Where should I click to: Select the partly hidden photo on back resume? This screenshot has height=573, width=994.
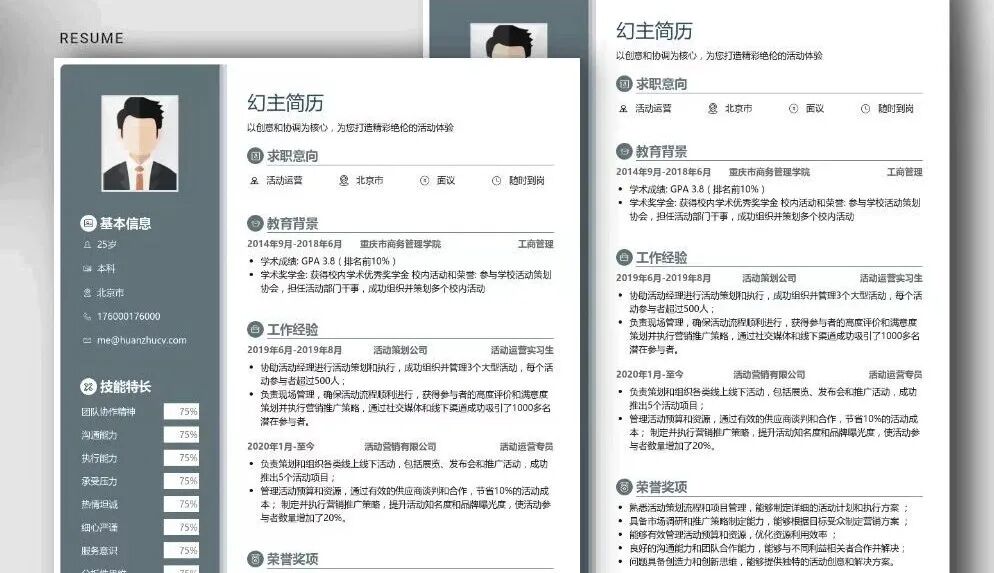[508, 40]
